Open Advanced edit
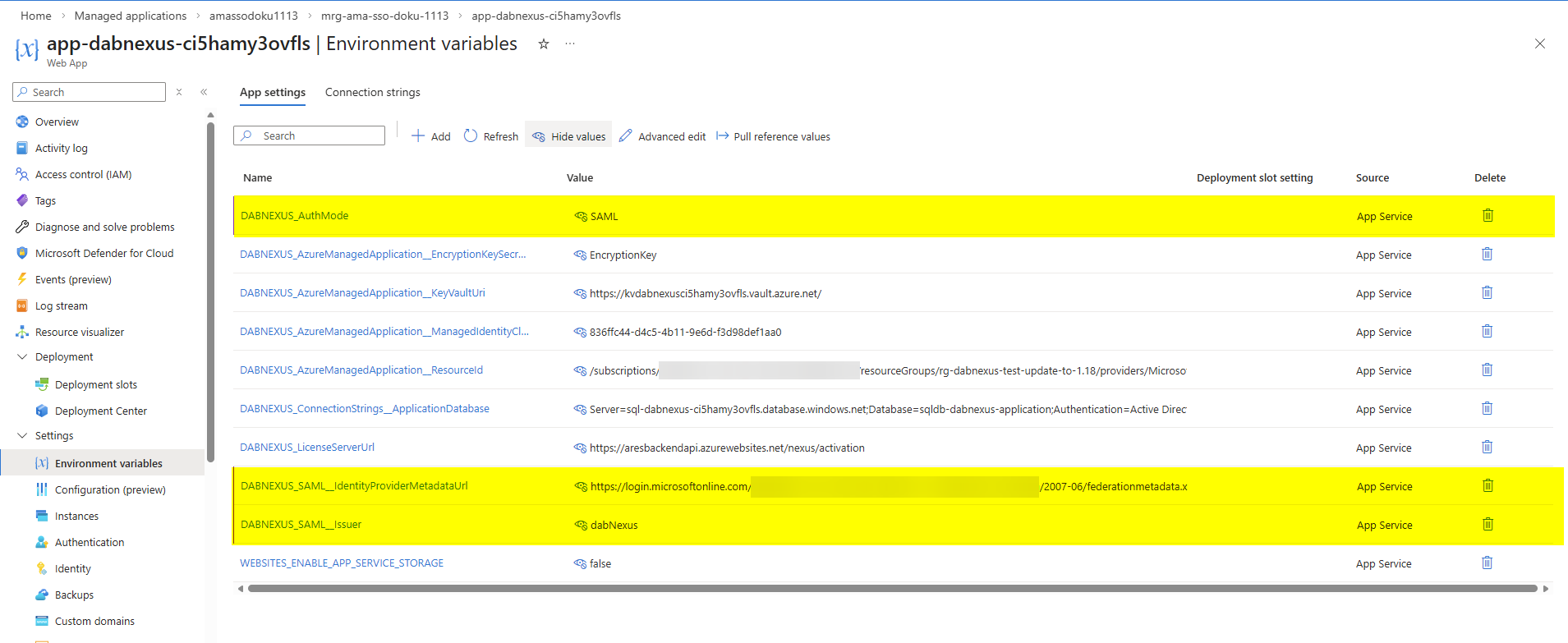The height and width of the screenshot is (643, 1568). (x=662, y=136)
